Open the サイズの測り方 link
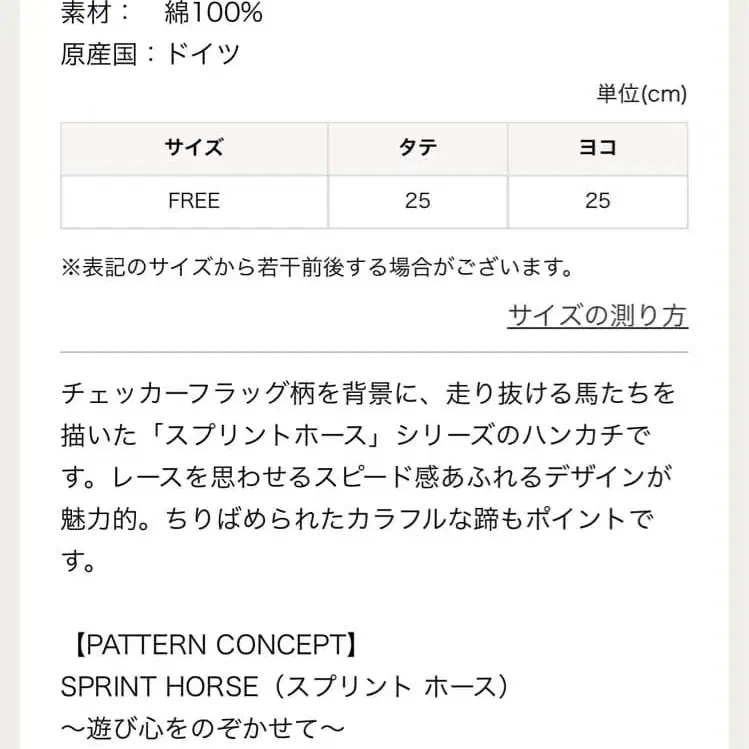The height and width of the screenshot is (749, 749). (597, 316)
